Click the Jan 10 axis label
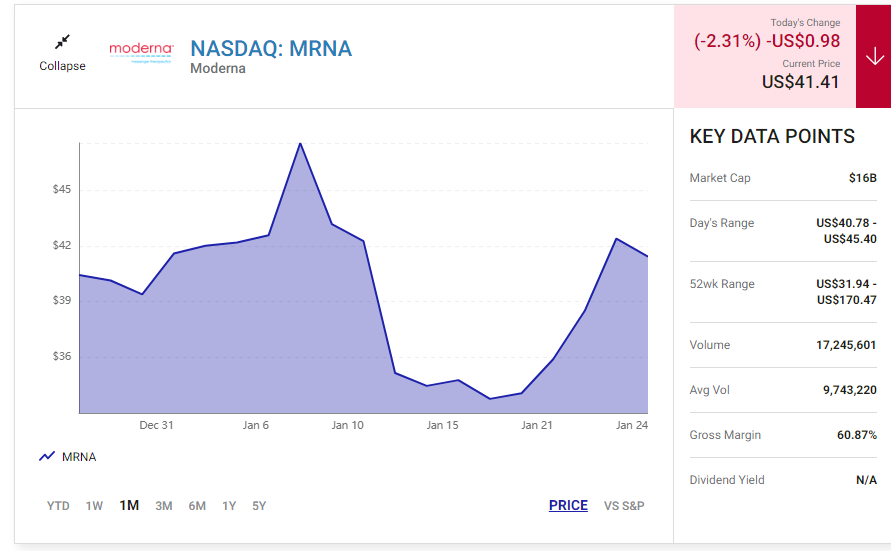The width and height of the screenshot is (891, 551). pyautogui.click(x=347, y=425)
